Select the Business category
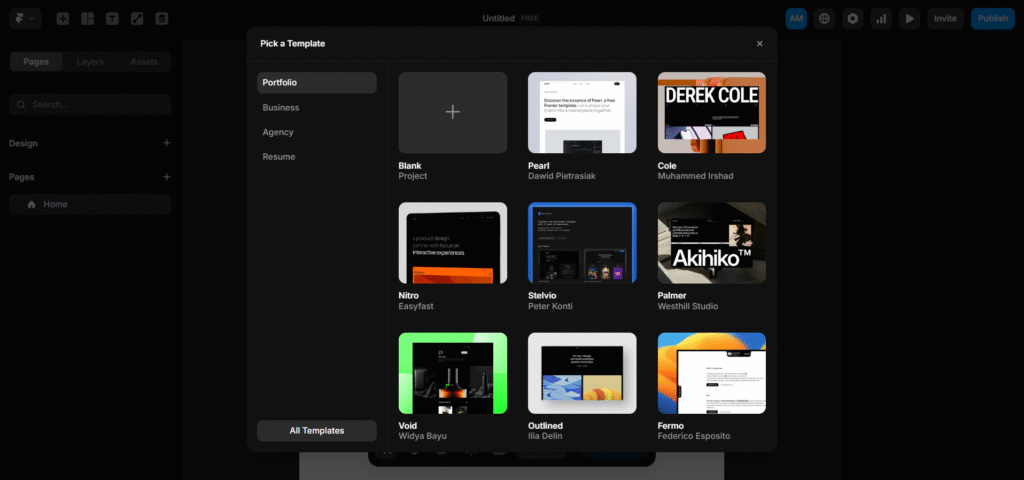 [x=317, y=108]
